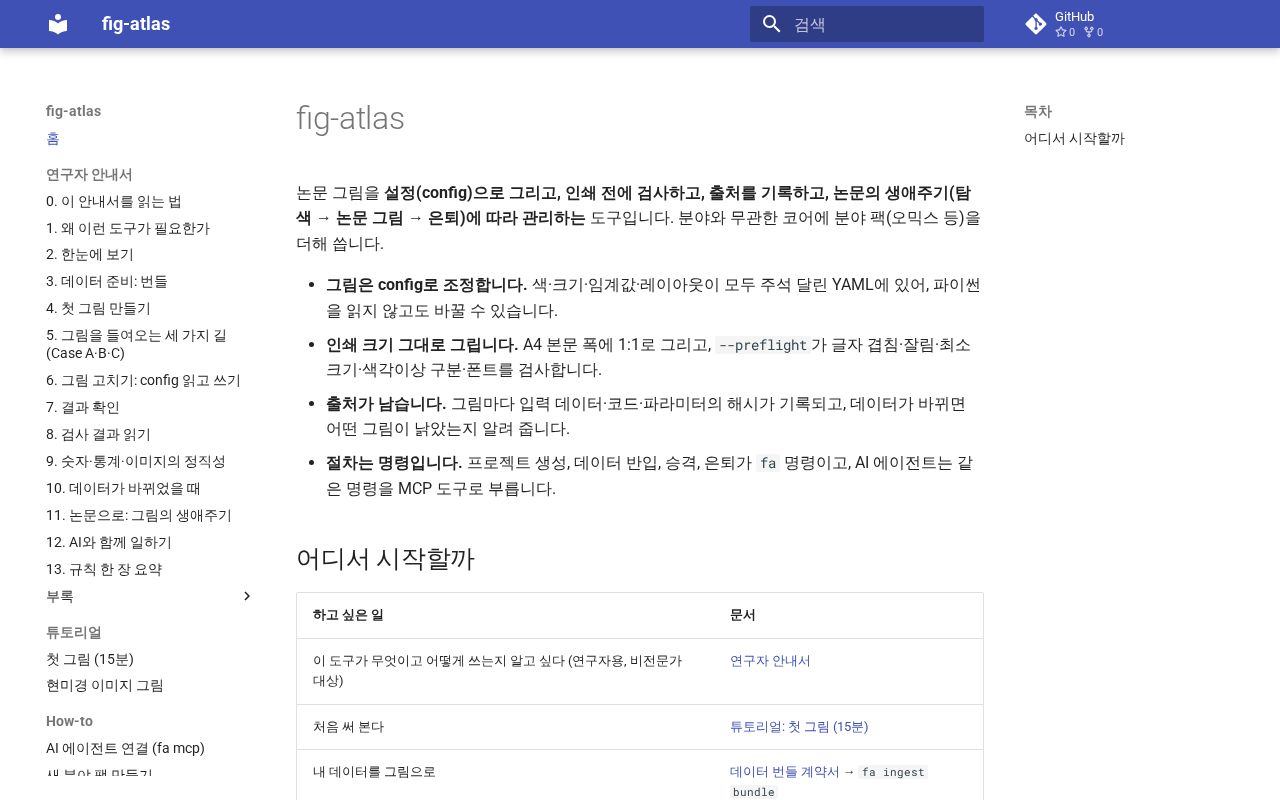Click the main 'fig-atlas' page heading
The height and width of the screenshot is (800, 1280).
click(350, 118)
